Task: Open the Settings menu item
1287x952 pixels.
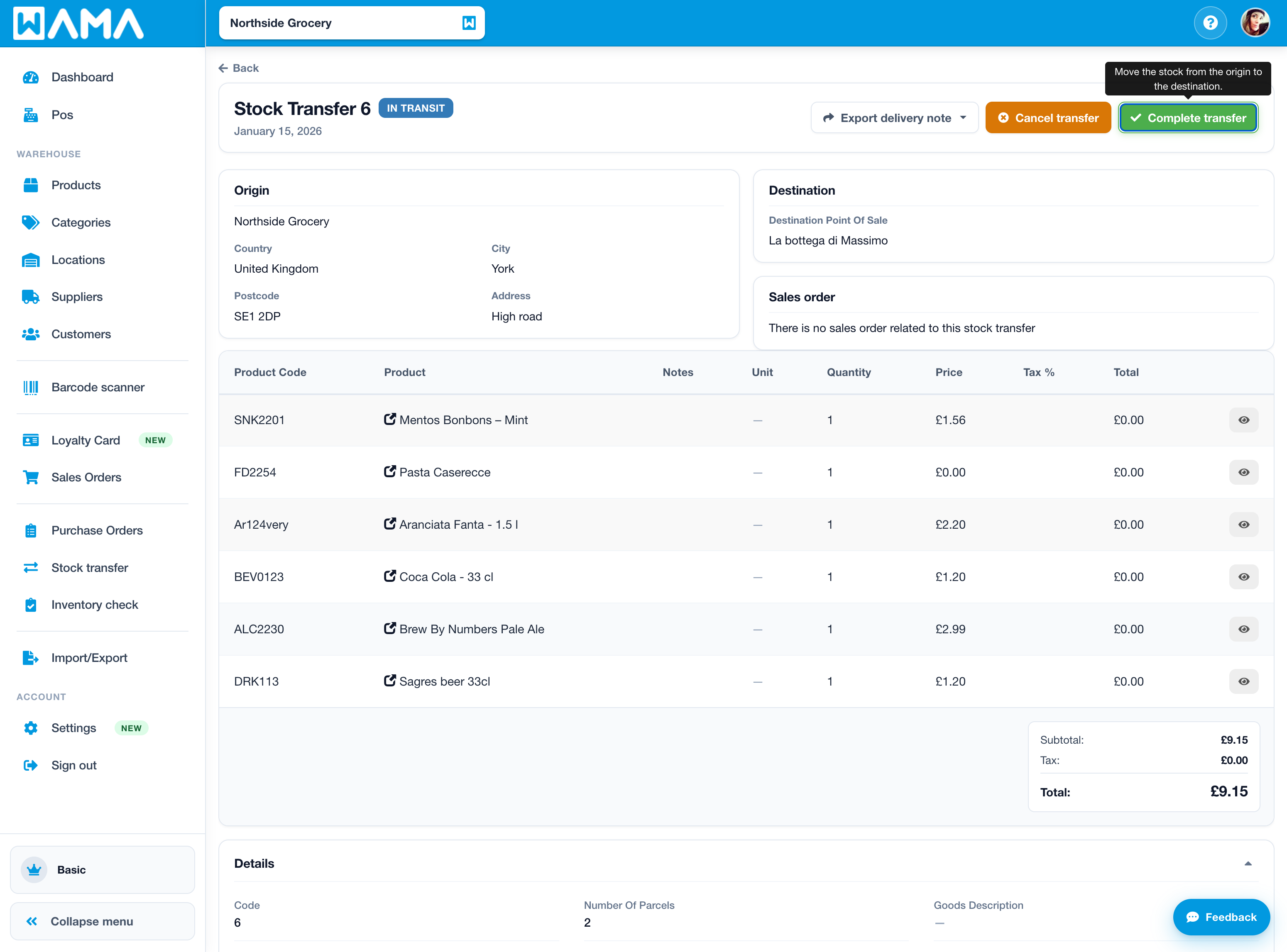Action: coord(74,728)
